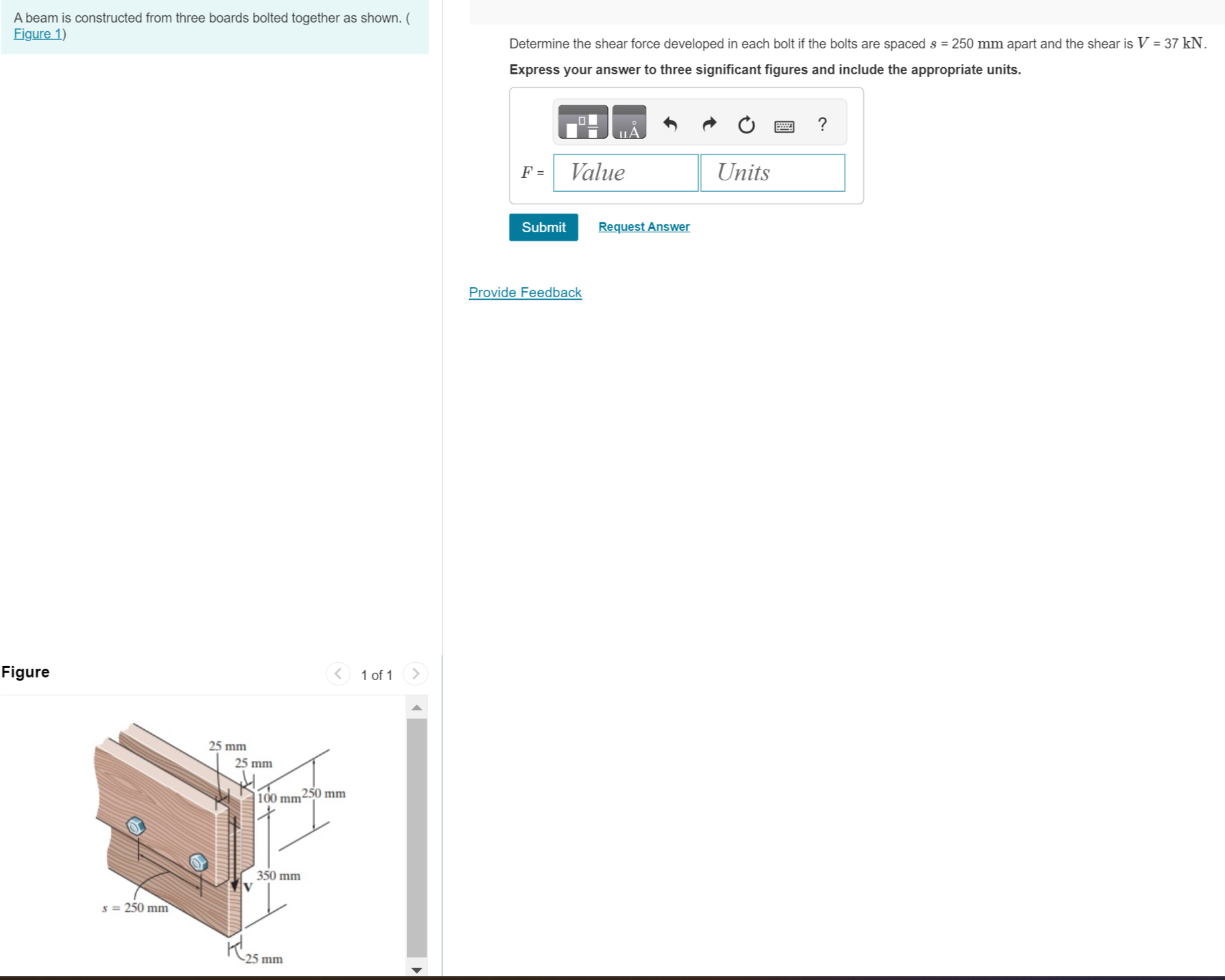
Task: Click Request Answer
Action: coord(642,226)
